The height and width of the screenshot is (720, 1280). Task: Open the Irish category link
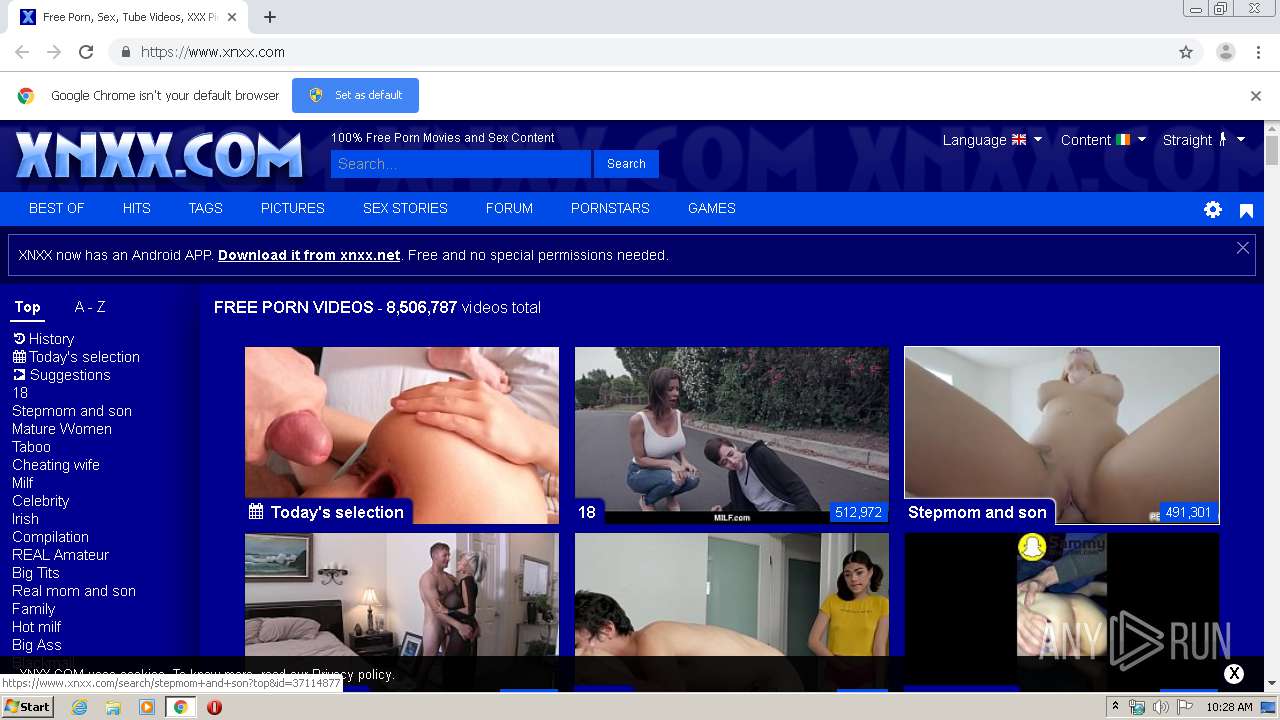(x=26, y=519)
